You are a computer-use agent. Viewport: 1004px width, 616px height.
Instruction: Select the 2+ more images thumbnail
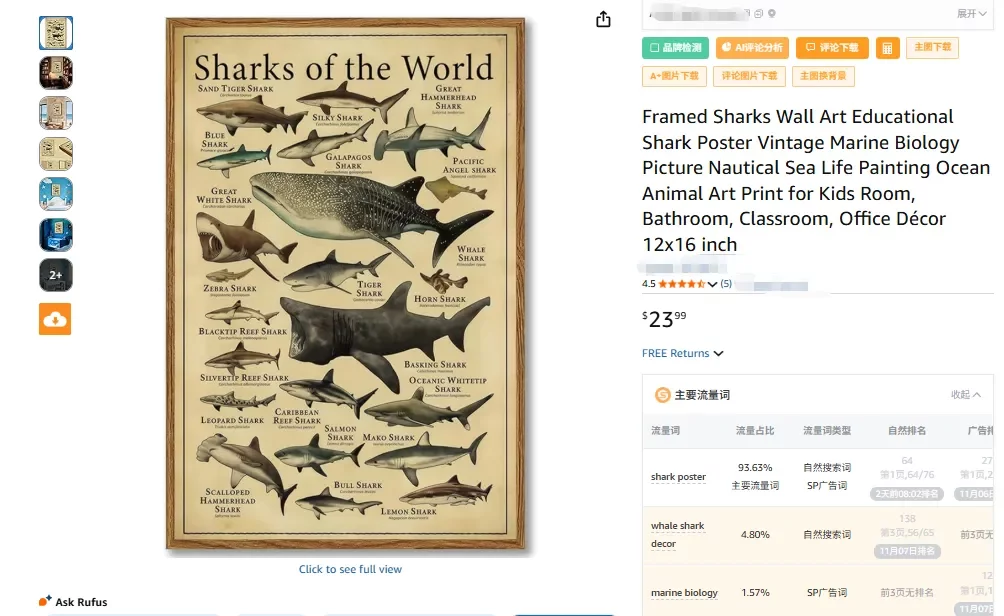56,275
